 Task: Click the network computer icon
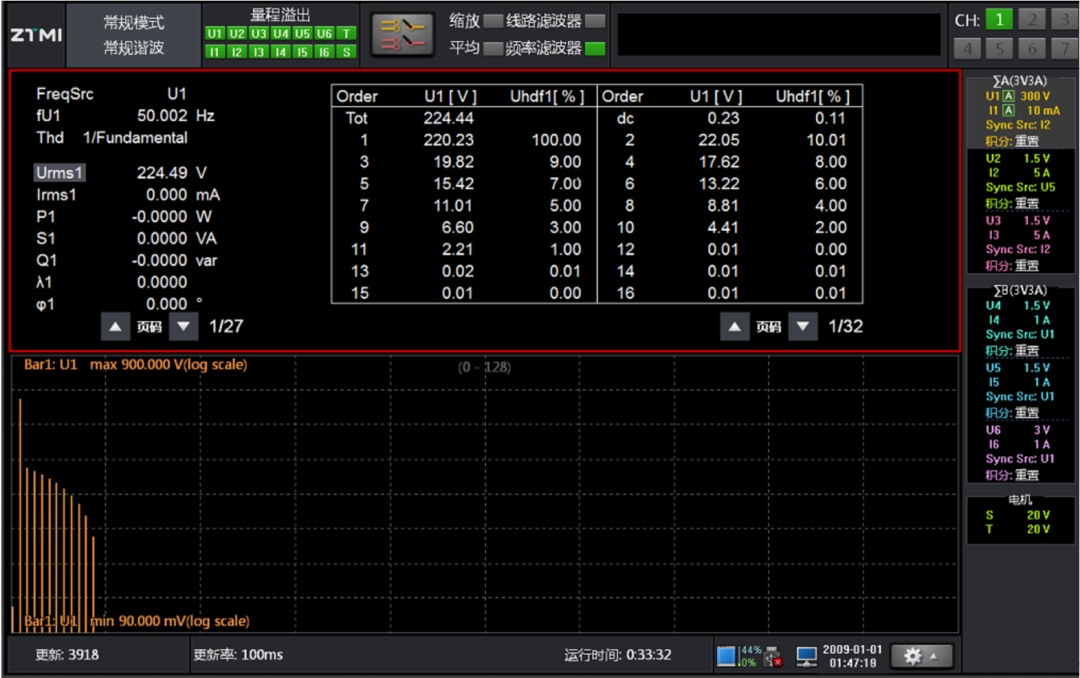click(x=806, y=656)
